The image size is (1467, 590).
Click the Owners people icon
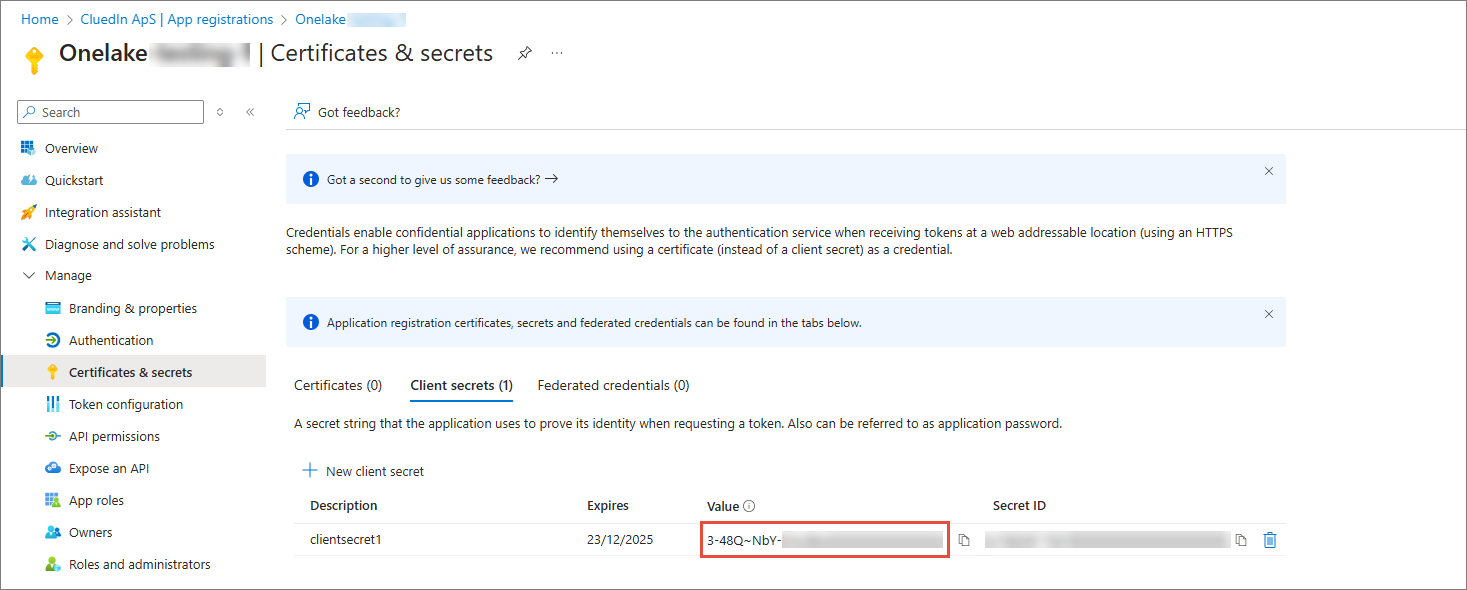tap(53, 532)
